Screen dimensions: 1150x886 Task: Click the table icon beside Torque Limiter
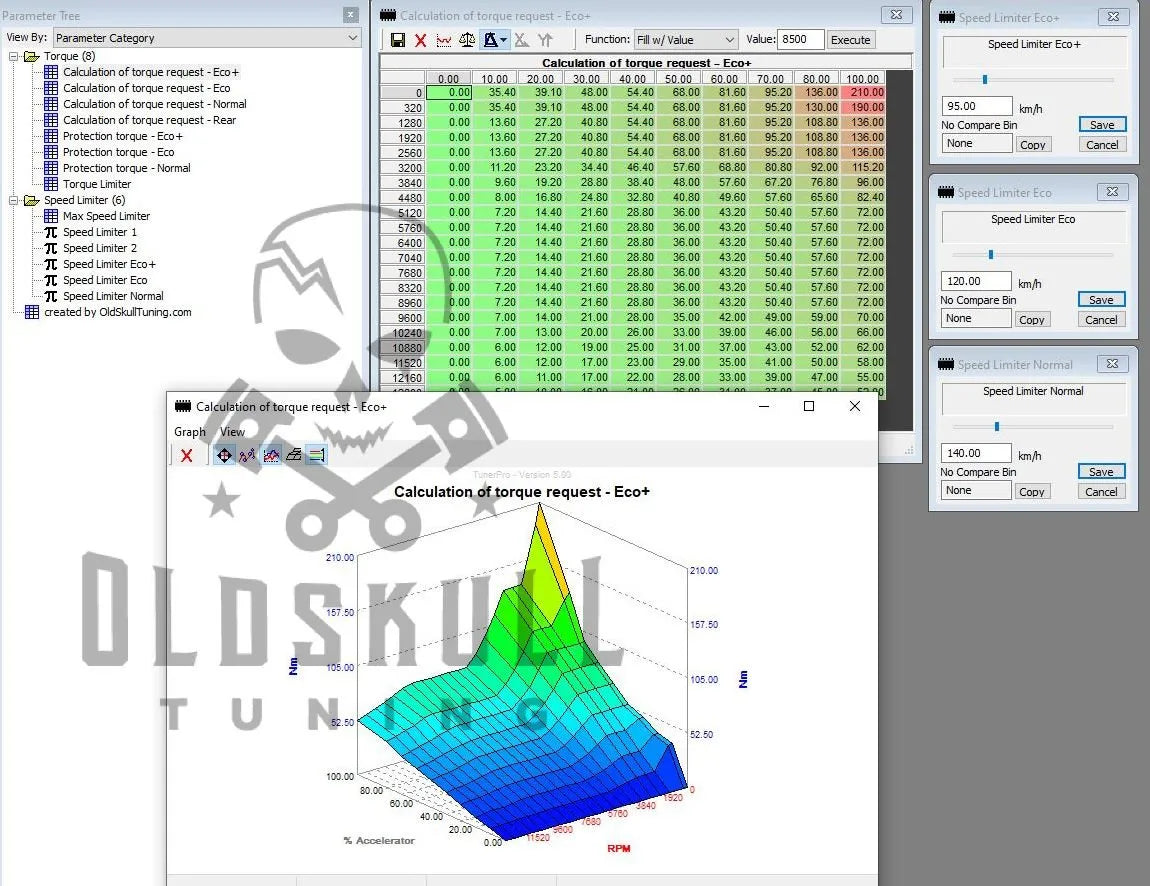pos(51,184)
